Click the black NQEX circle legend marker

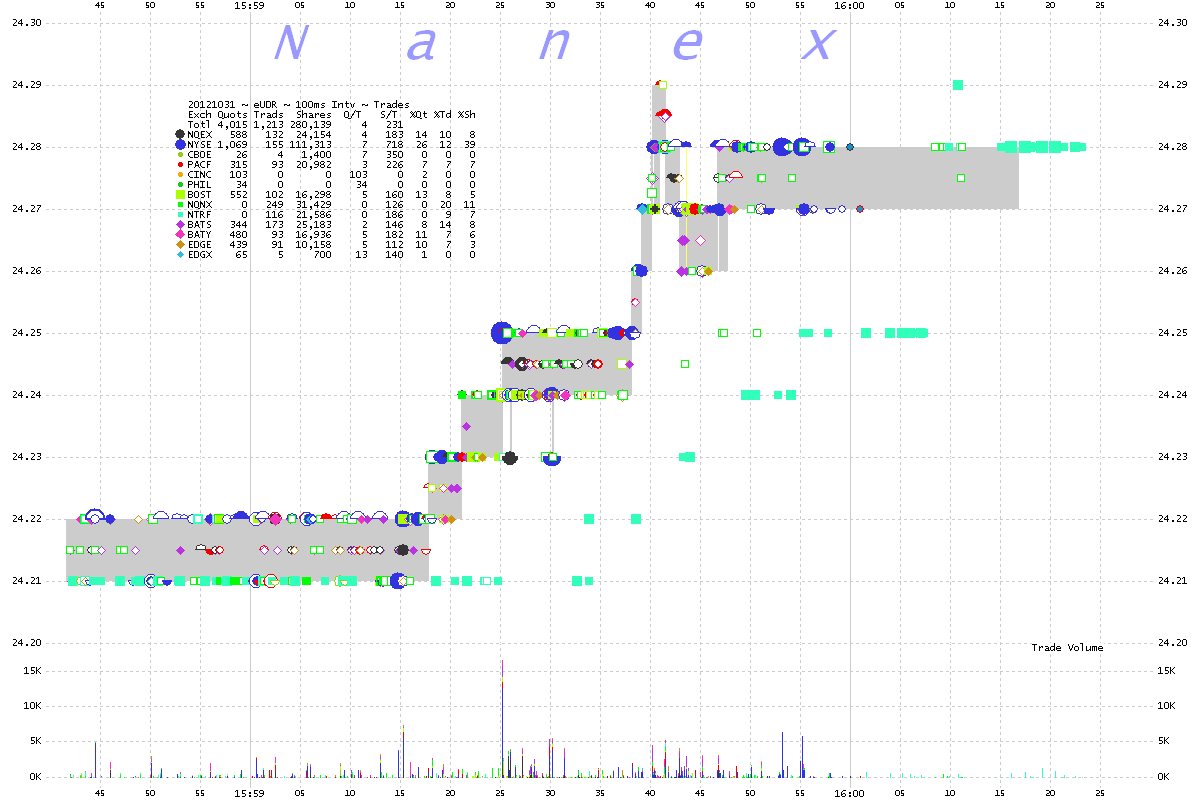click(x=180, y=134)
